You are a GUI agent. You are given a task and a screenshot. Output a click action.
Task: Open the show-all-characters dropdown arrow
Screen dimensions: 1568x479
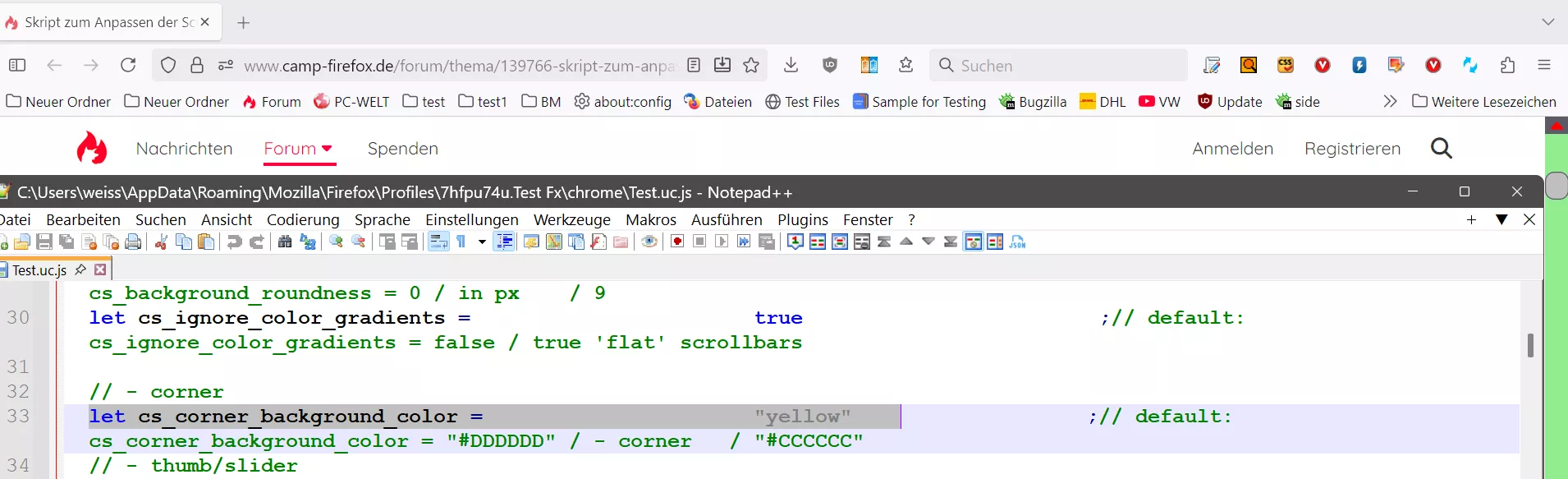pyautogui.click(x=482, y=242)
